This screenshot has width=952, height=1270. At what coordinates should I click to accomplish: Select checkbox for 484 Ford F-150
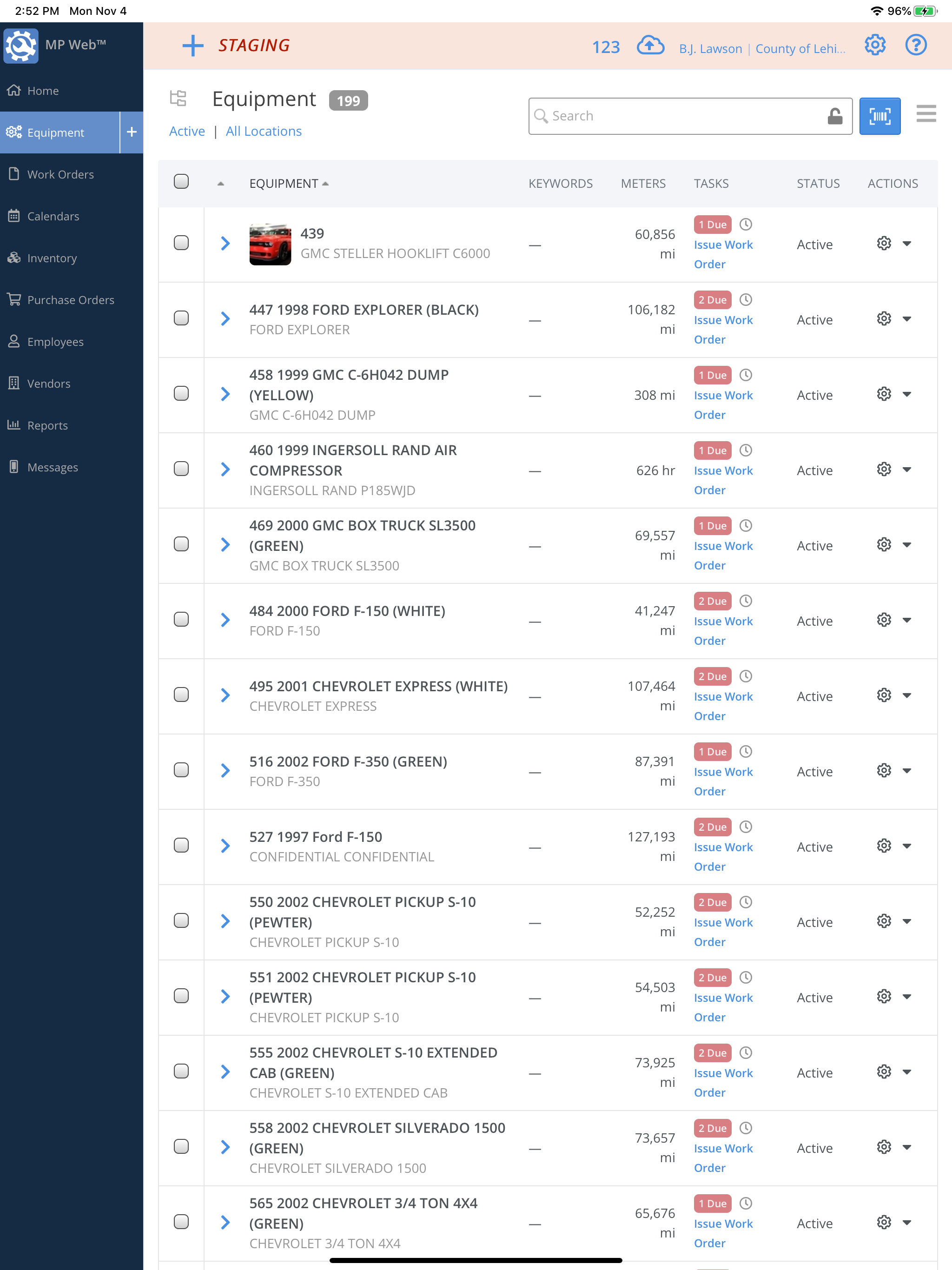[181, 620]
